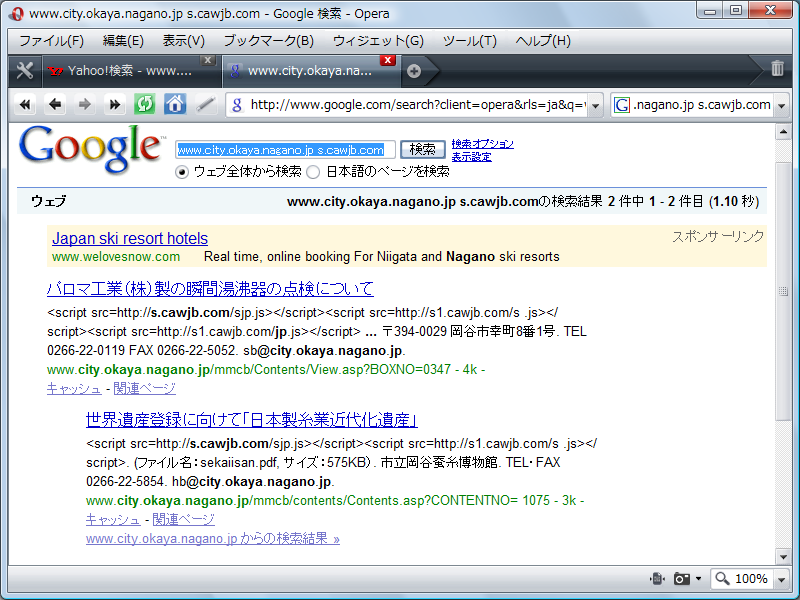
Task: Open the ファイル(F) menu
Action: (52, 41)
